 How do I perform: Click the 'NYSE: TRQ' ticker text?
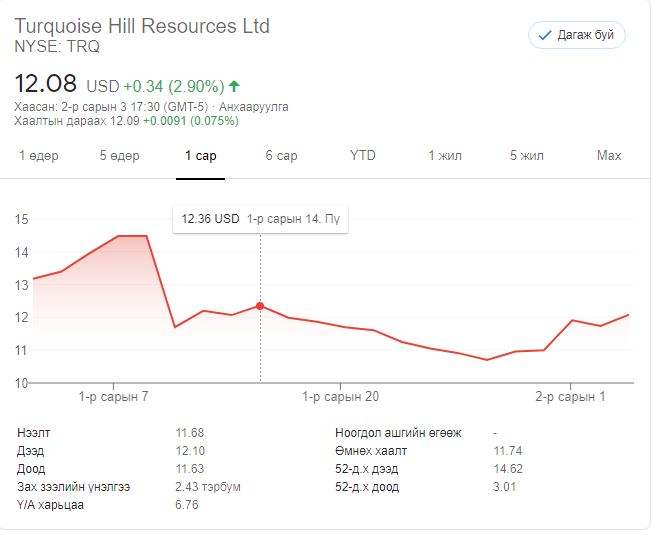[57, 47]
